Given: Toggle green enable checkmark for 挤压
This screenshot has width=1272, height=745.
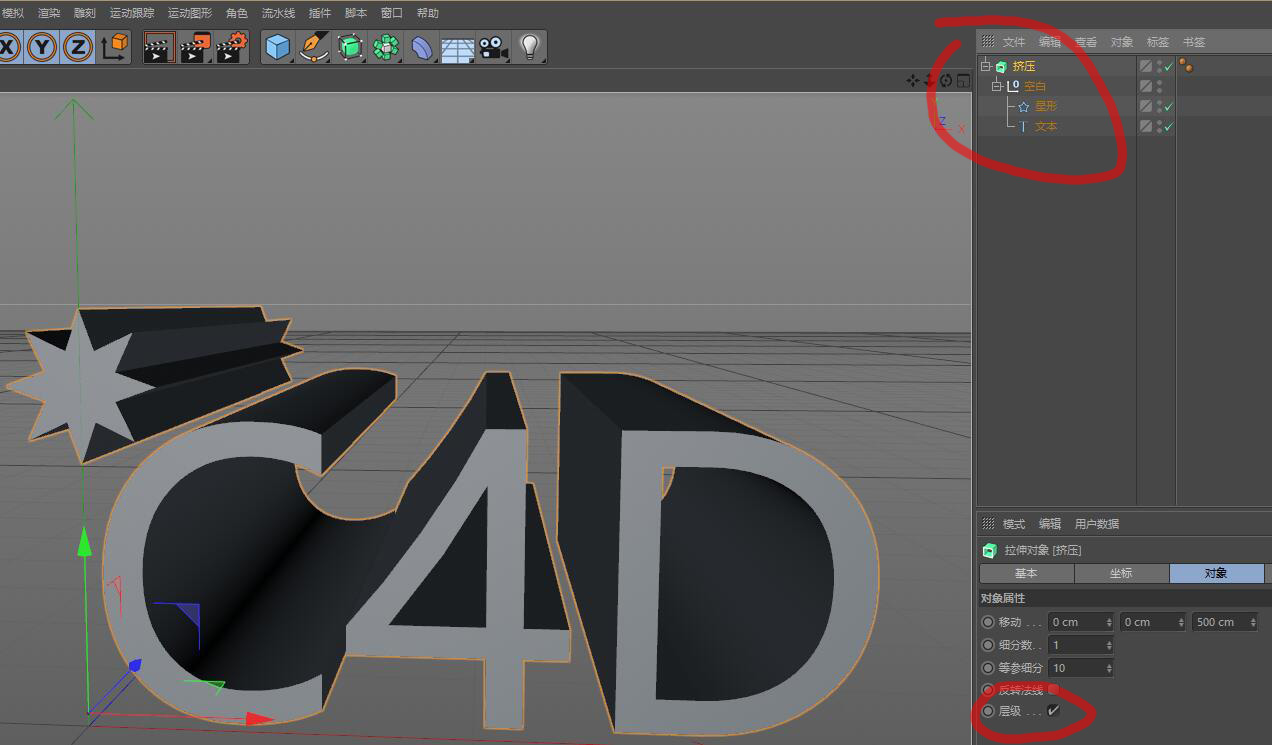Looking at the screenshot, I should click(x=1169, y=67).
